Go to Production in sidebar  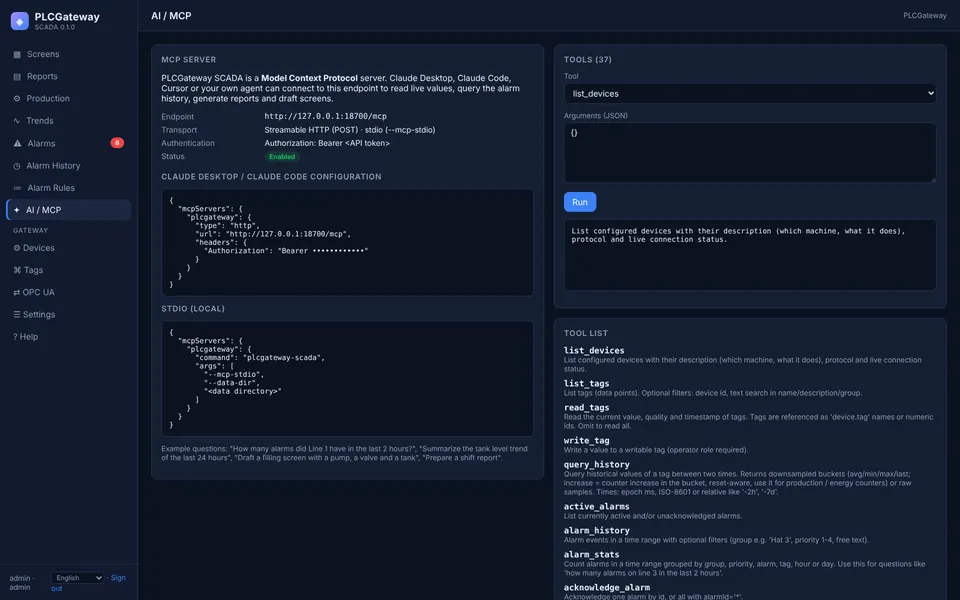click(x=69, y=98)
